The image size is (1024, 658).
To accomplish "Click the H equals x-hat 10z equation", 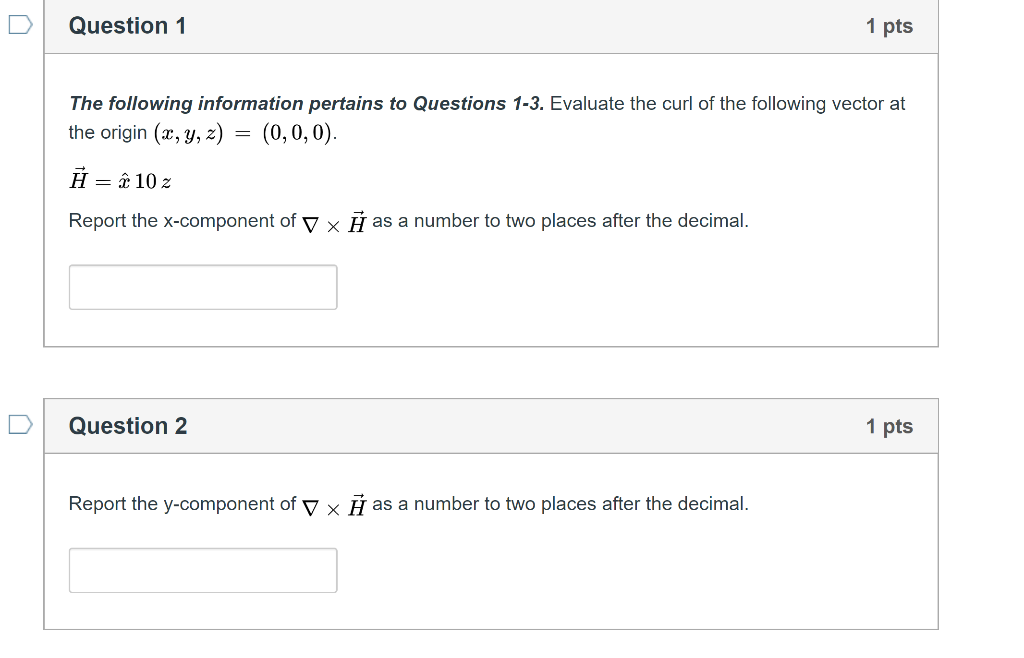I will (119, 180).
